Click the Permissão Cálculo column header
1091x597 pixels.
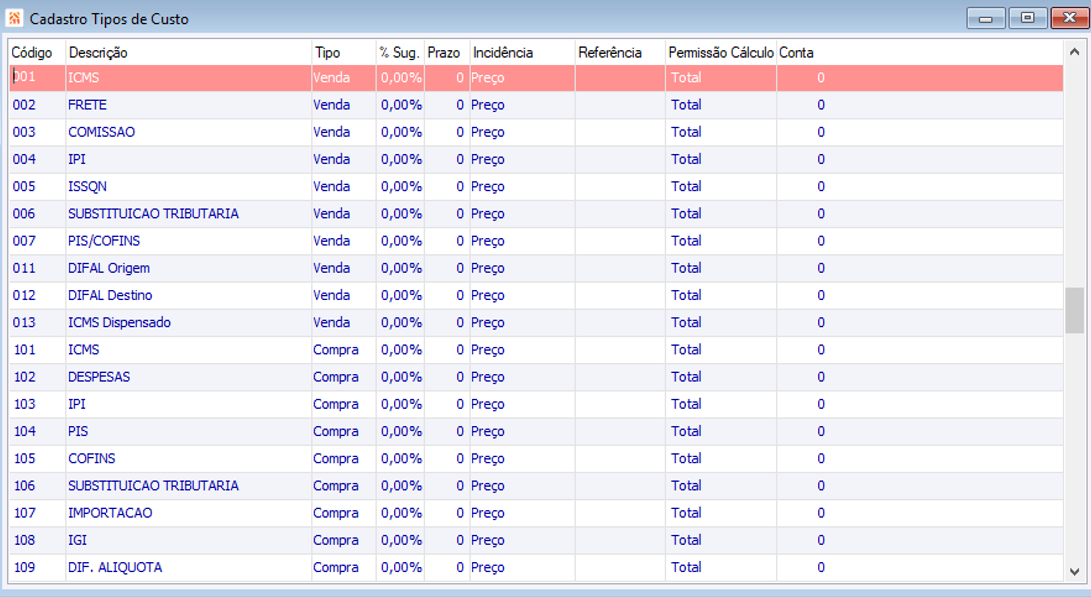[721, 52]
